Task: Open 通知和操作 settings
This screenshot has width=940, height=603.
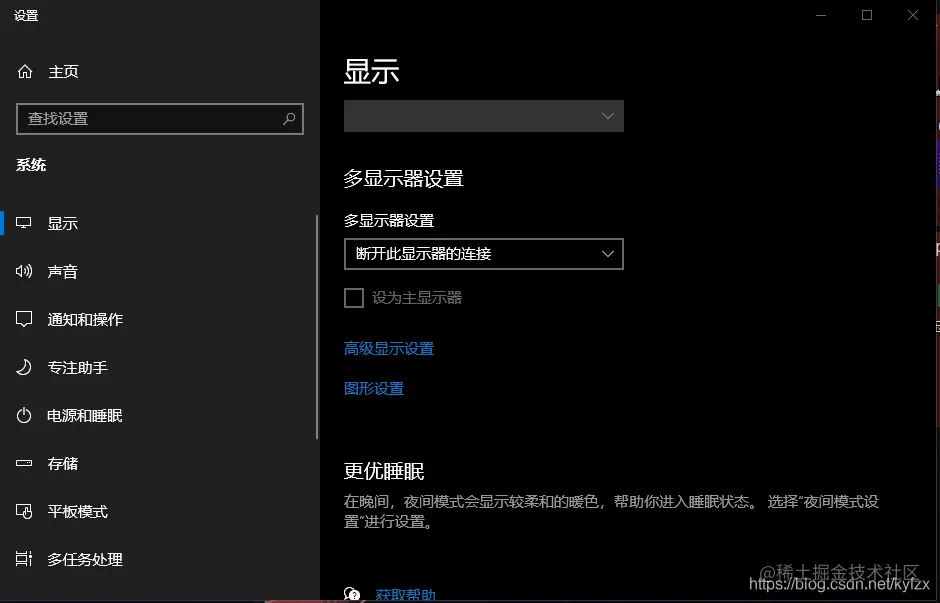Action: [85, 319]
